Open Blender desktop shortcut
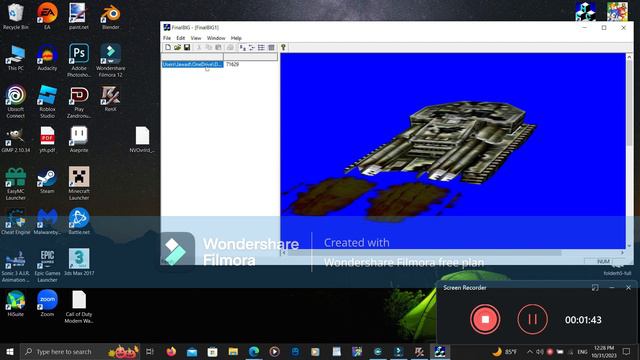 [x=111, y=17]
